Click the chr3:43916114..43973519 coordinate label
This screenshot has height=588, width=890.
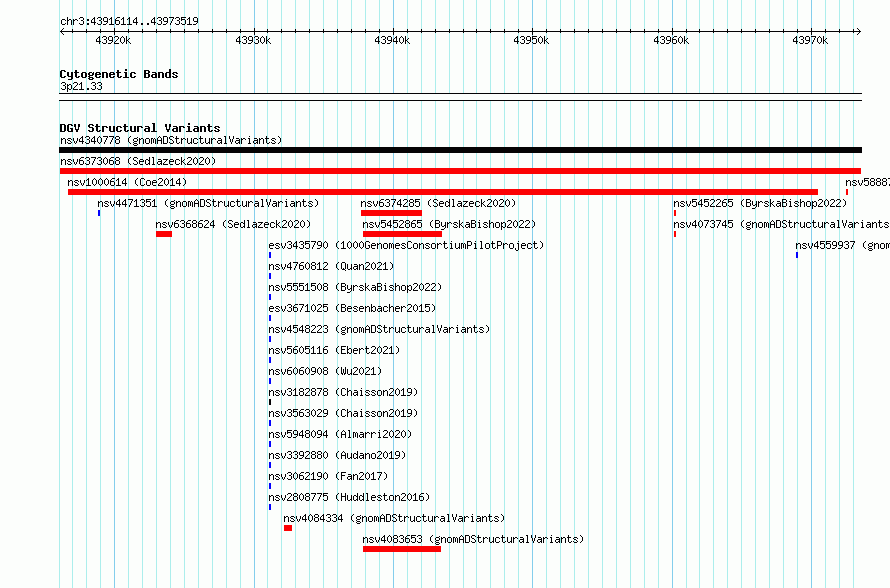[129, 22]
